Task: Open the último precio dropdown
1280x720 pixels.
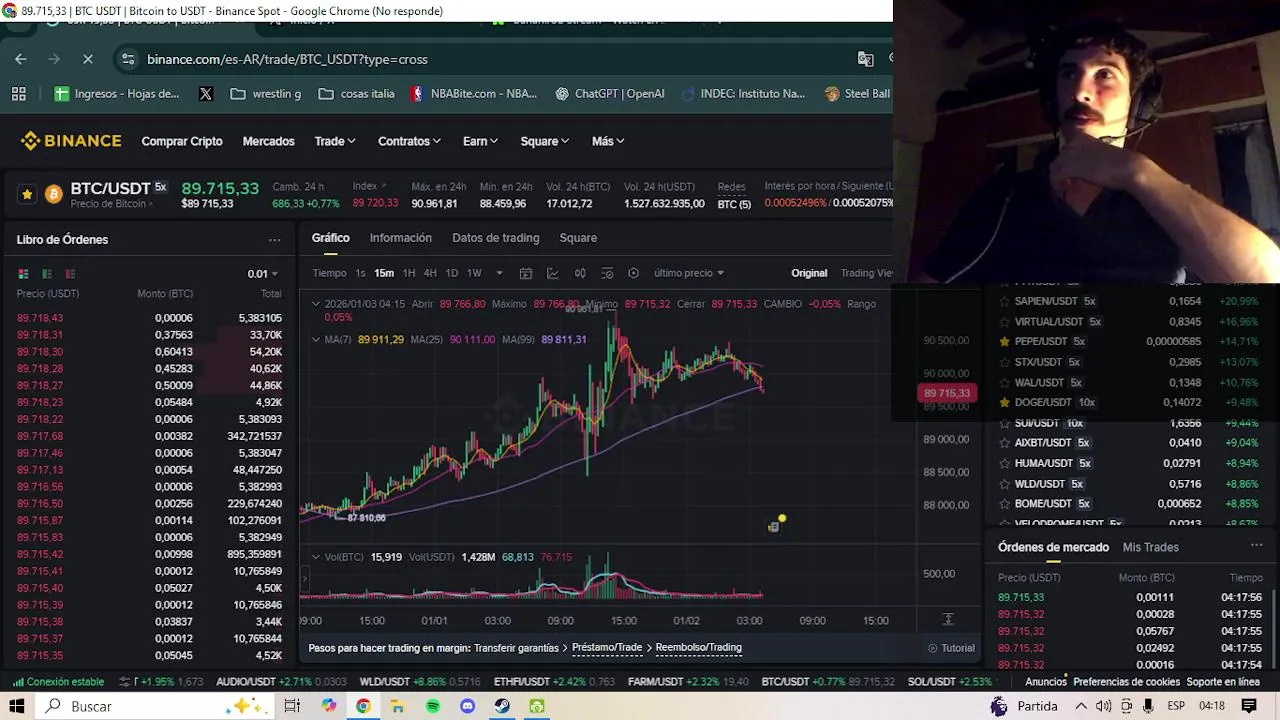Action: pos(688,273)
